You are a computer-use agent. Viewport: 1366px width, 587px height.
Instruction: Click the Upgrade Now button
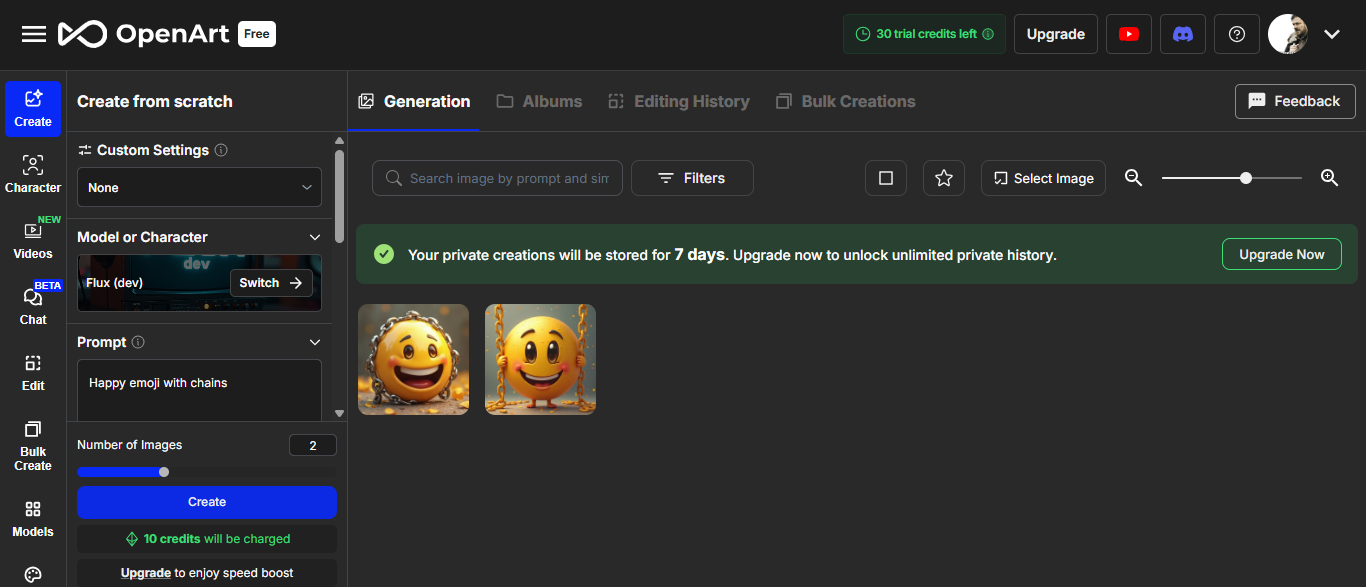tap(1282, 254)
